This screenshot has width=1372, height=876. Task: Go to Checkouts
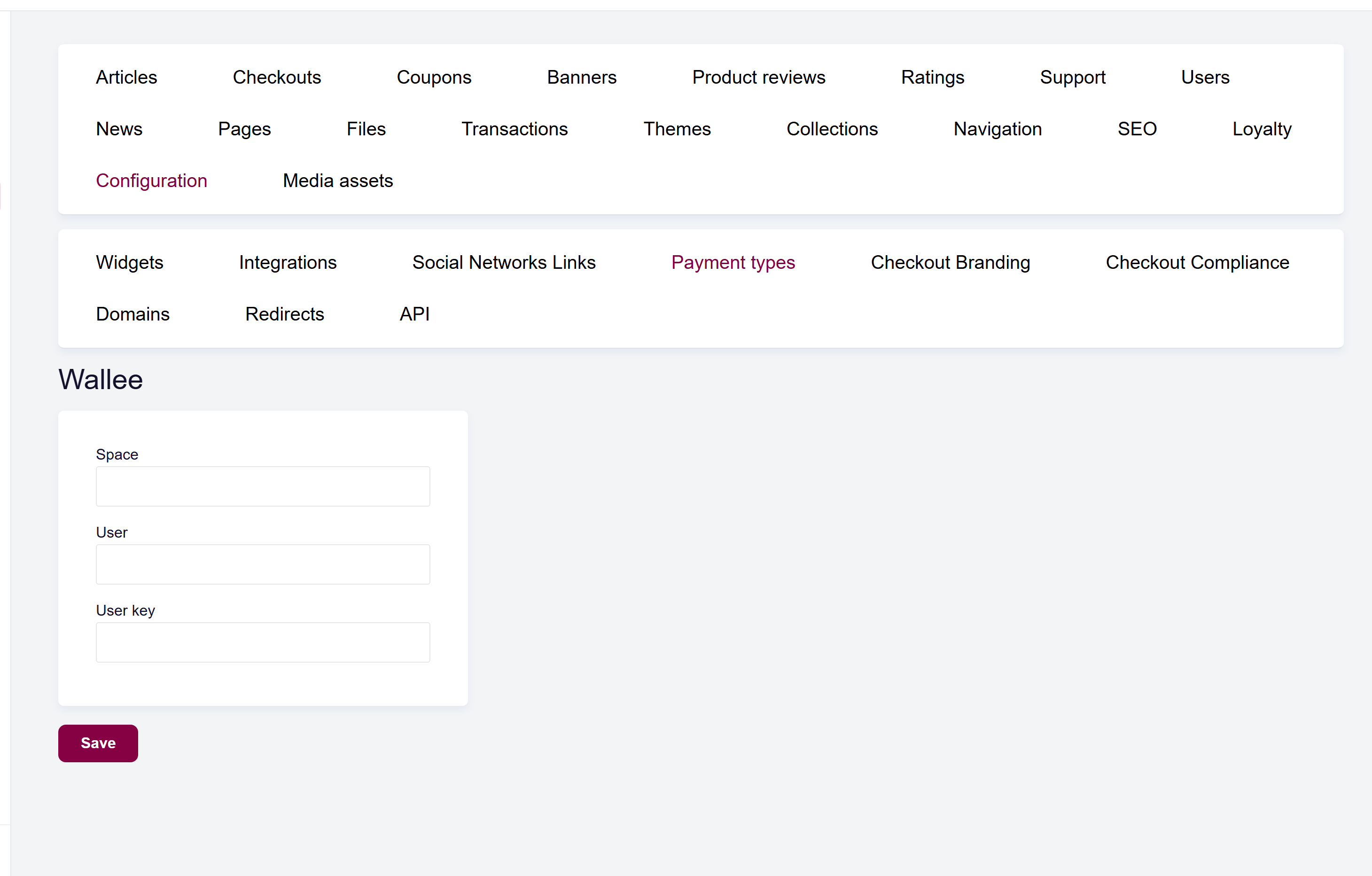tap(277, 77)
